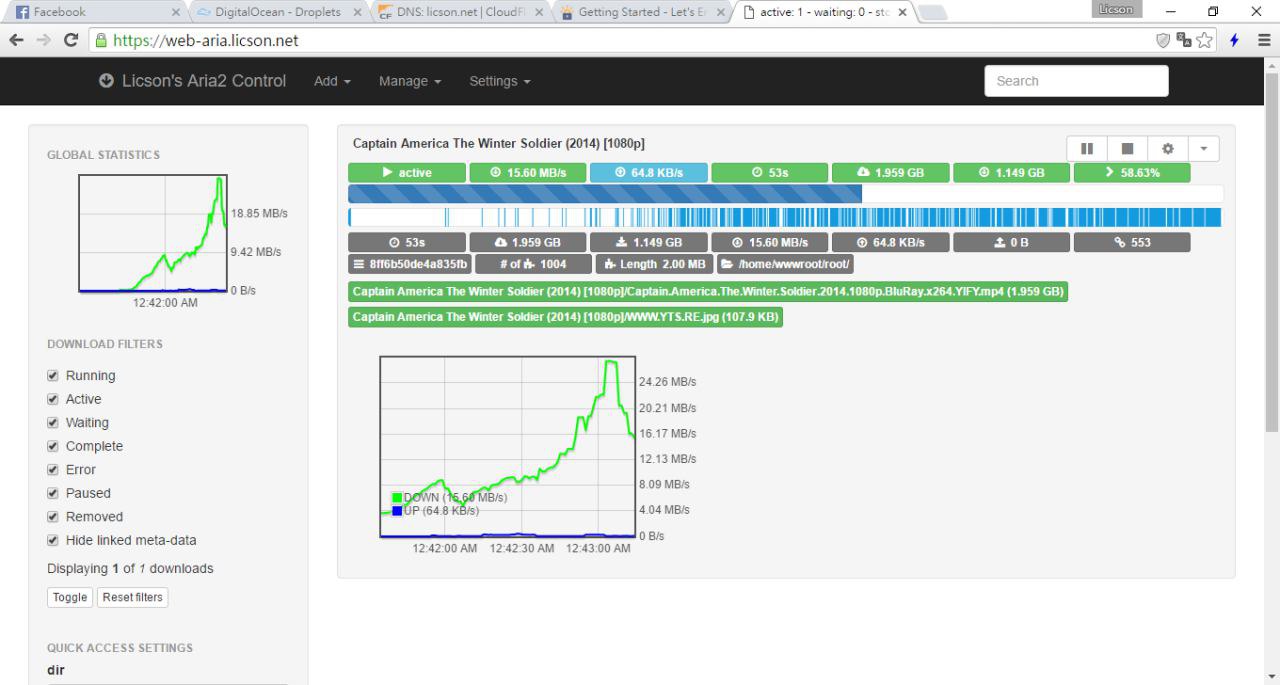Image resolution: width=1280 pixels, height=685 pixels.
Task: Click inside the Search field
Action: 1076,81
